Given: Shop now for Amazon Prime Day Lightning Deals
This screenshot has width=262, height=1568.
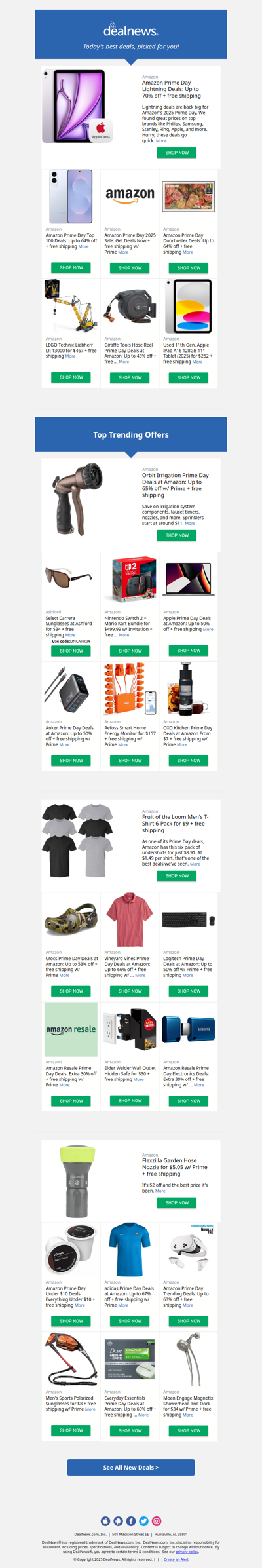Looking at the screenshot, I should click(x=177, y=153).
